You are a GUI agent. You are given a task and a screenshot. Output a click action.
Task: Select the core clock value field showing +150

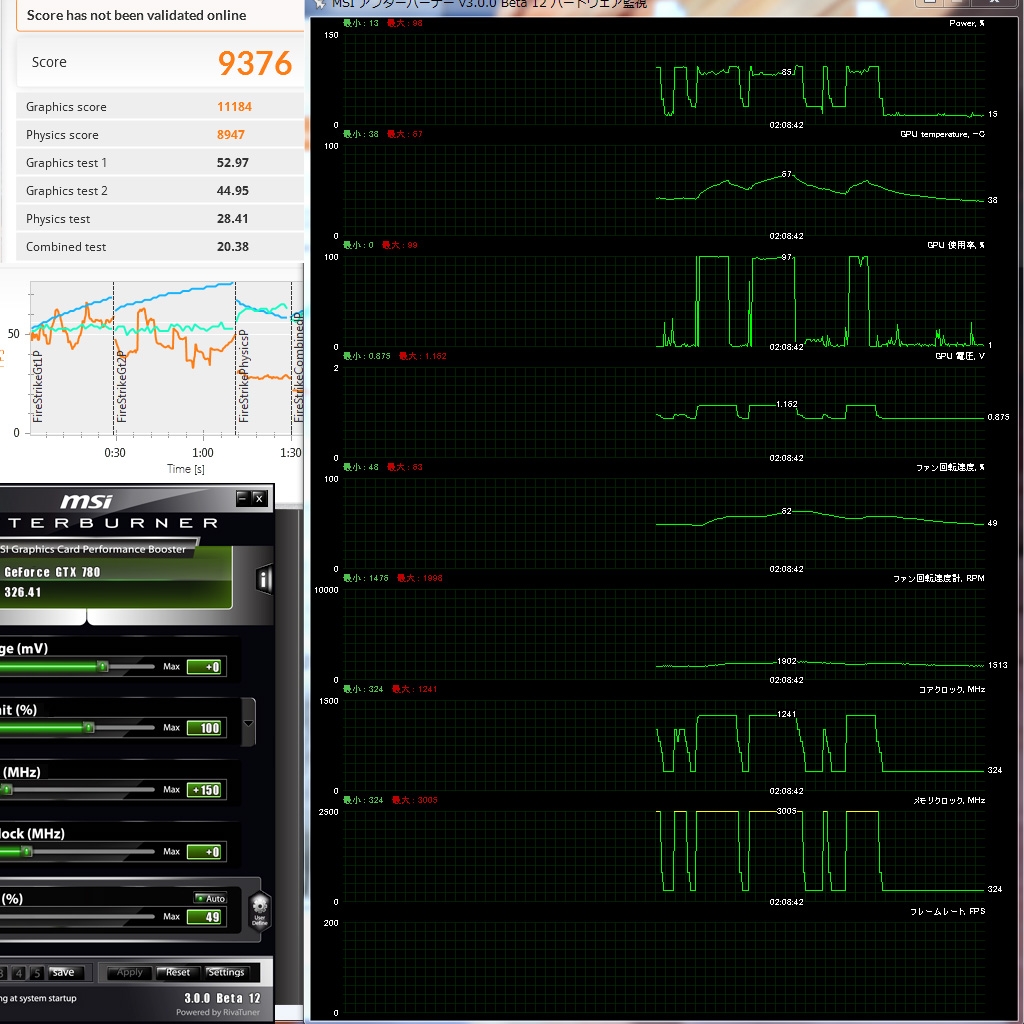point(206,790)
